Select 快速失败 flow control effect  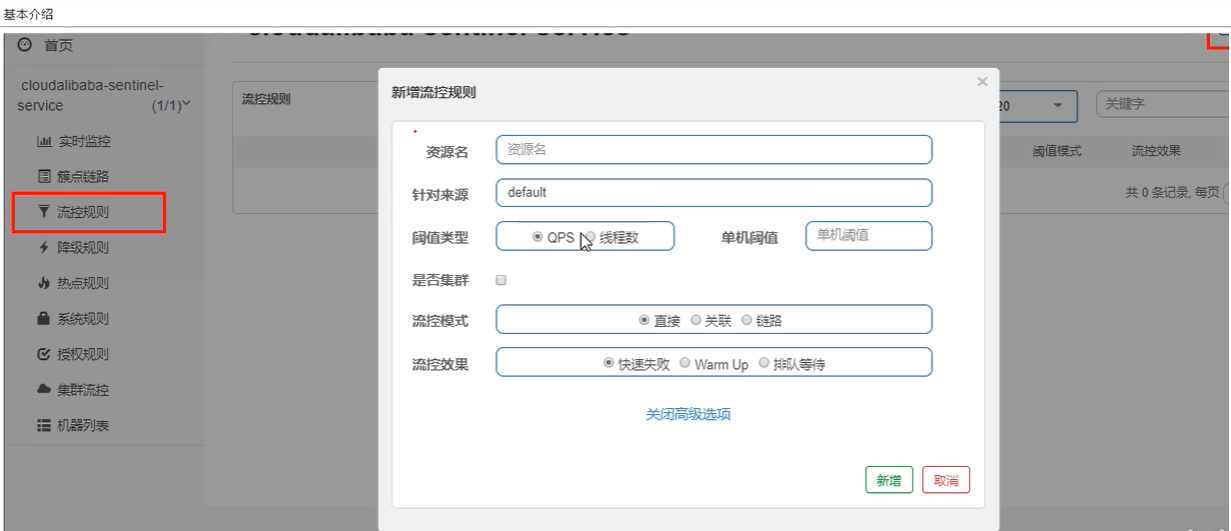click(x=609, y=363)
